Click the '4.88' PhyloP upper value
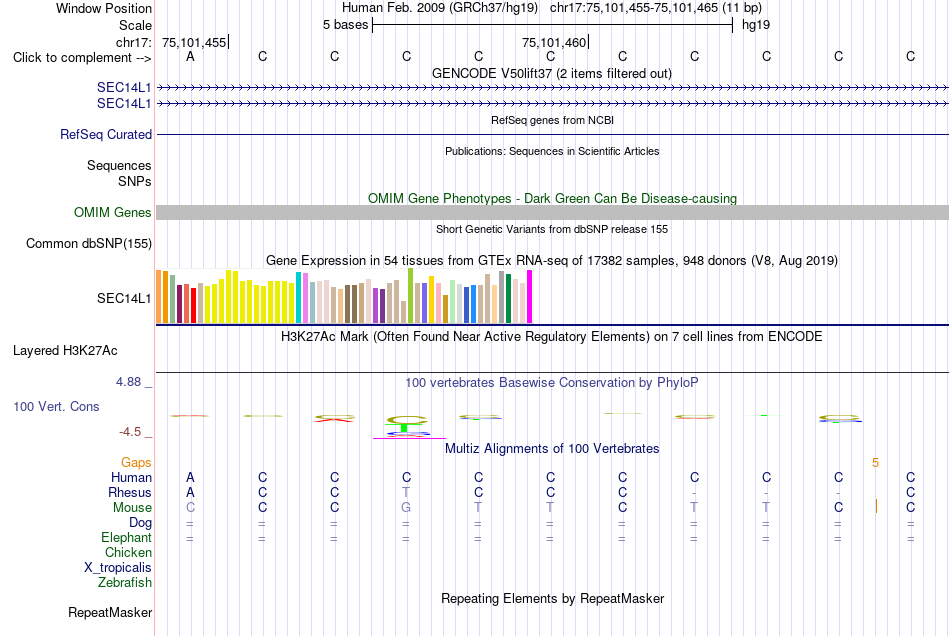Image resolution: width=950 pixels, height=636 pixels. coord(128,382)
